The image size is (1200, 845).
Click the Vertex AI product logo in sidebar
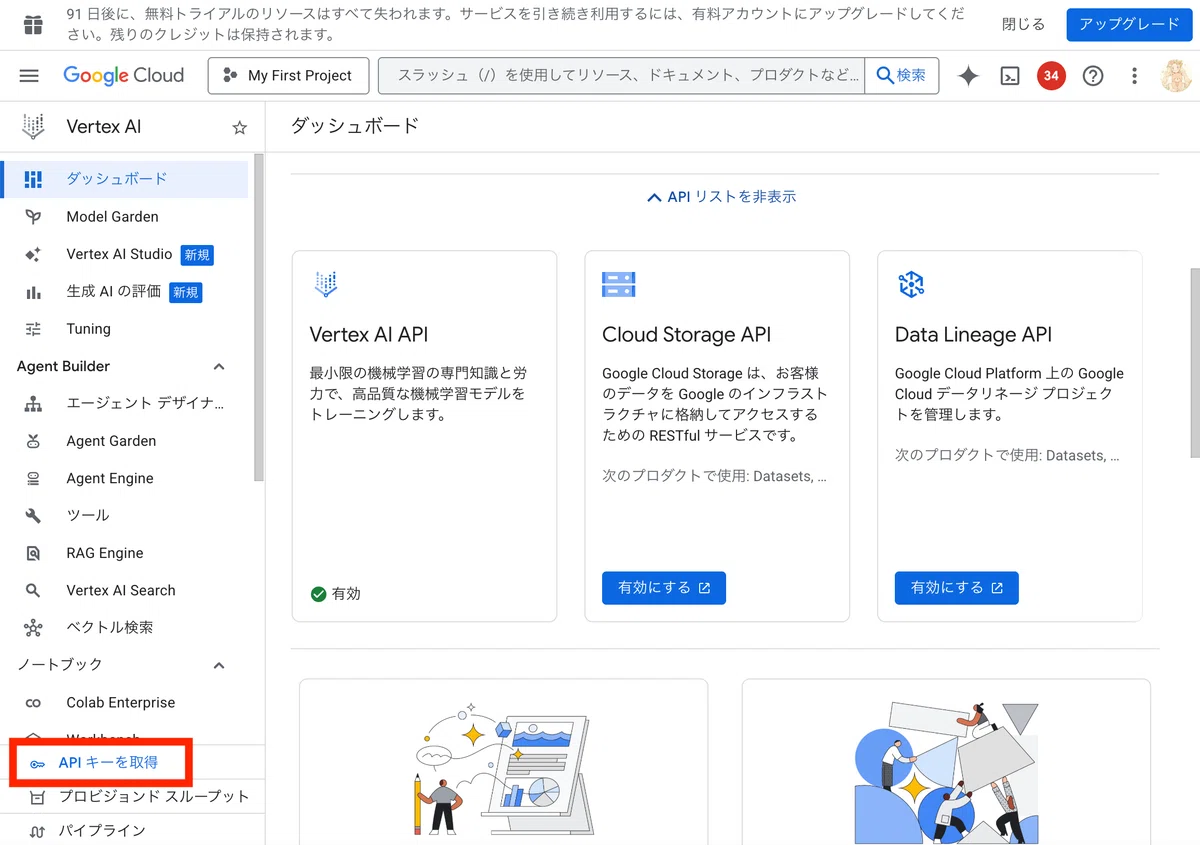[34, 127]
